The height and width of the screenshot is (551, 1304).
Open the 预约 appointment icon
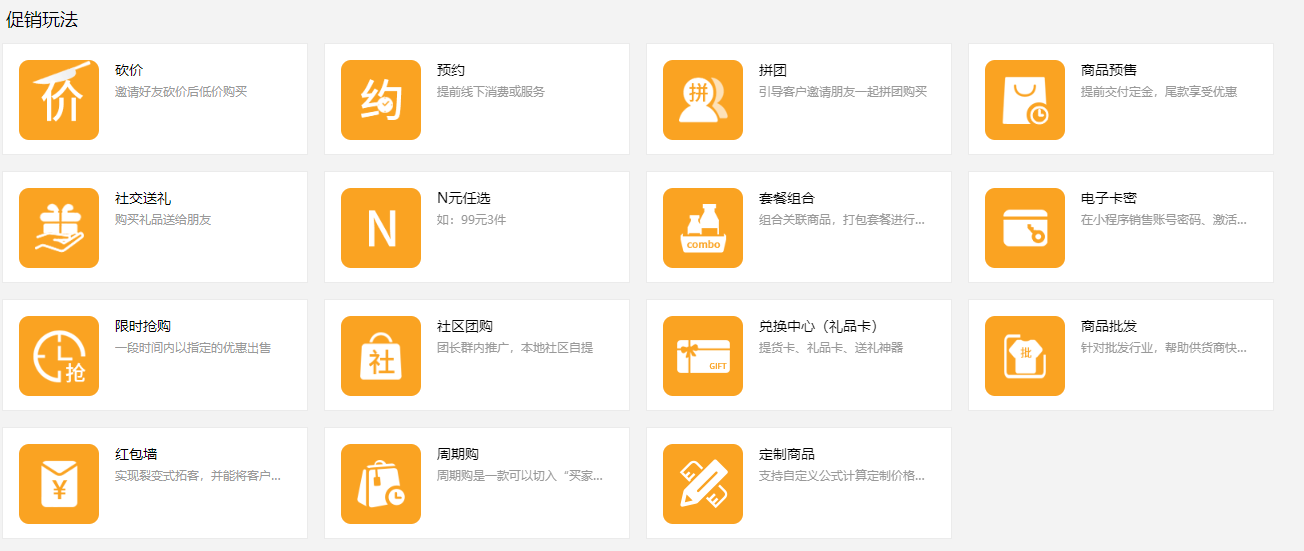point(381,100)
